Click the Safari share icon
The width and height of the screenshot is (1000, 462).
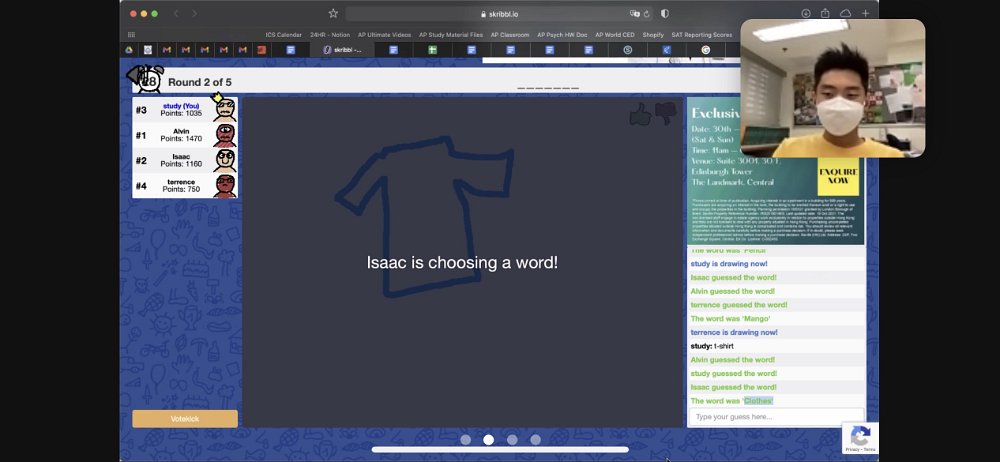click(825, 13)
